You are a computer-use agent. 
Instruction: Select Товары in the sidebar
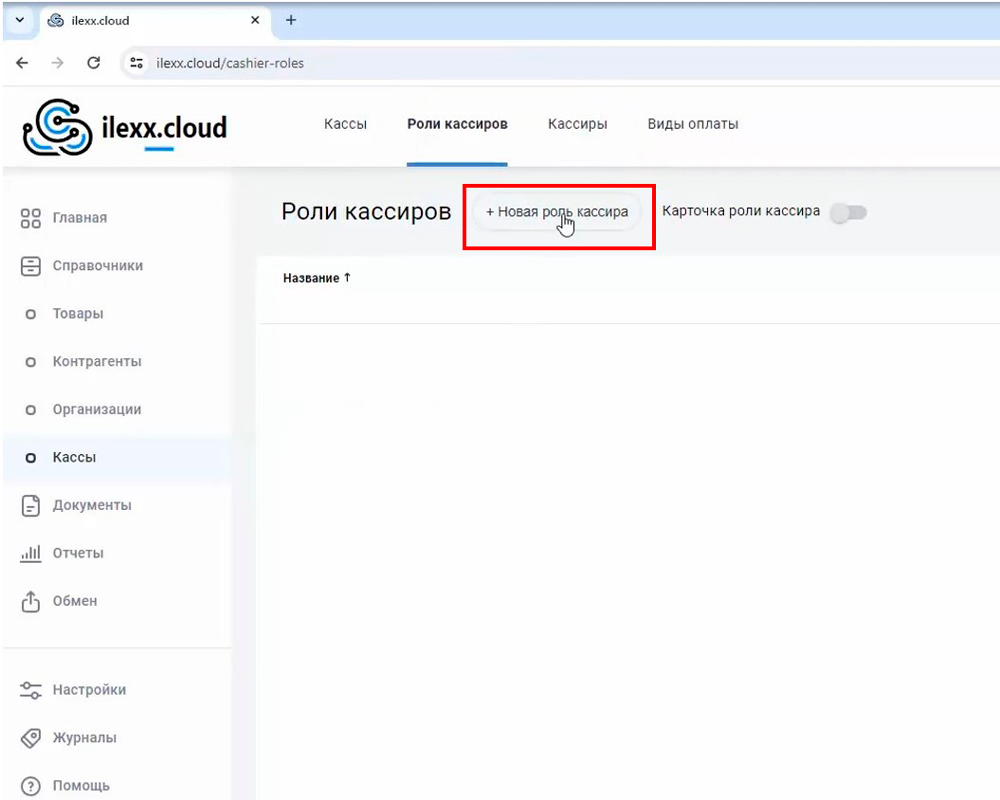(x=78, y=314)
